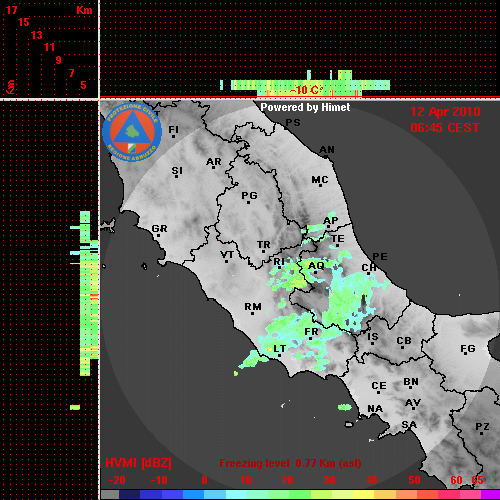Click the Protezione Civile Regione Abruzzo logo
The width and height of the screenshot is (500, 500).
coord(132,132)
